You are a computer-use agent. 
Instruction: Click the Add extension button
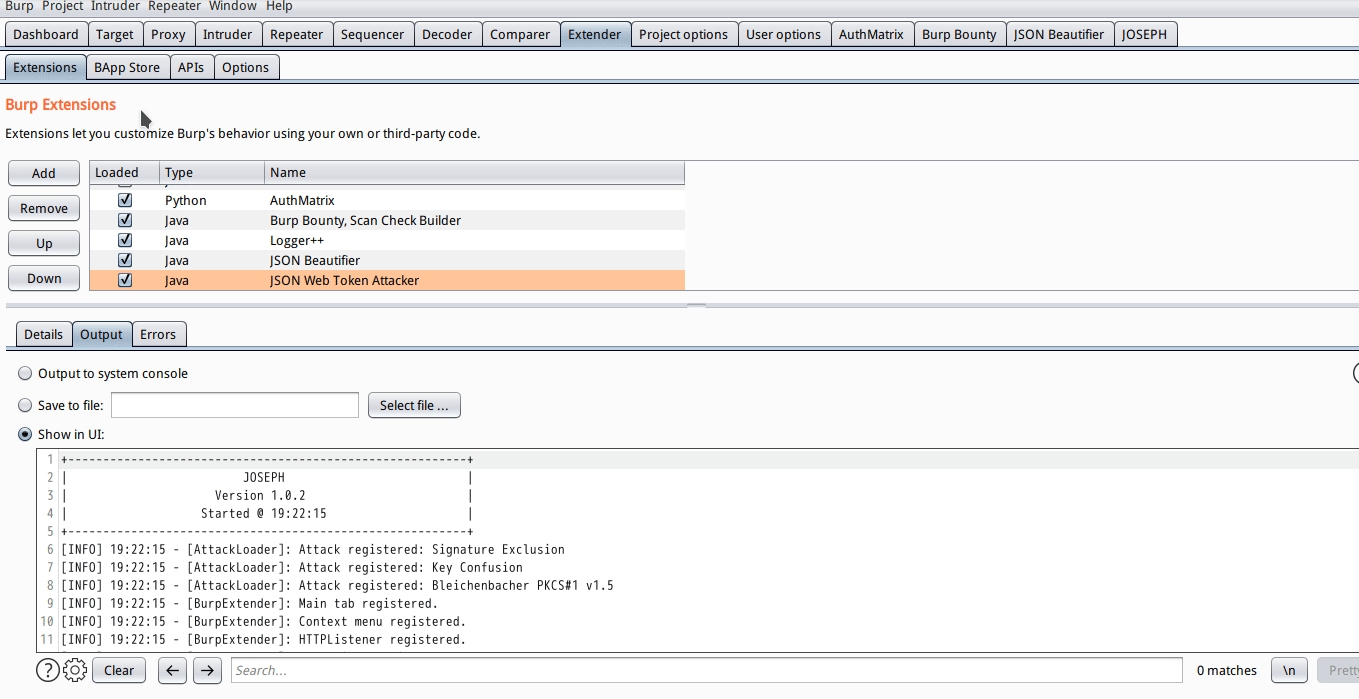coord(44,173)
